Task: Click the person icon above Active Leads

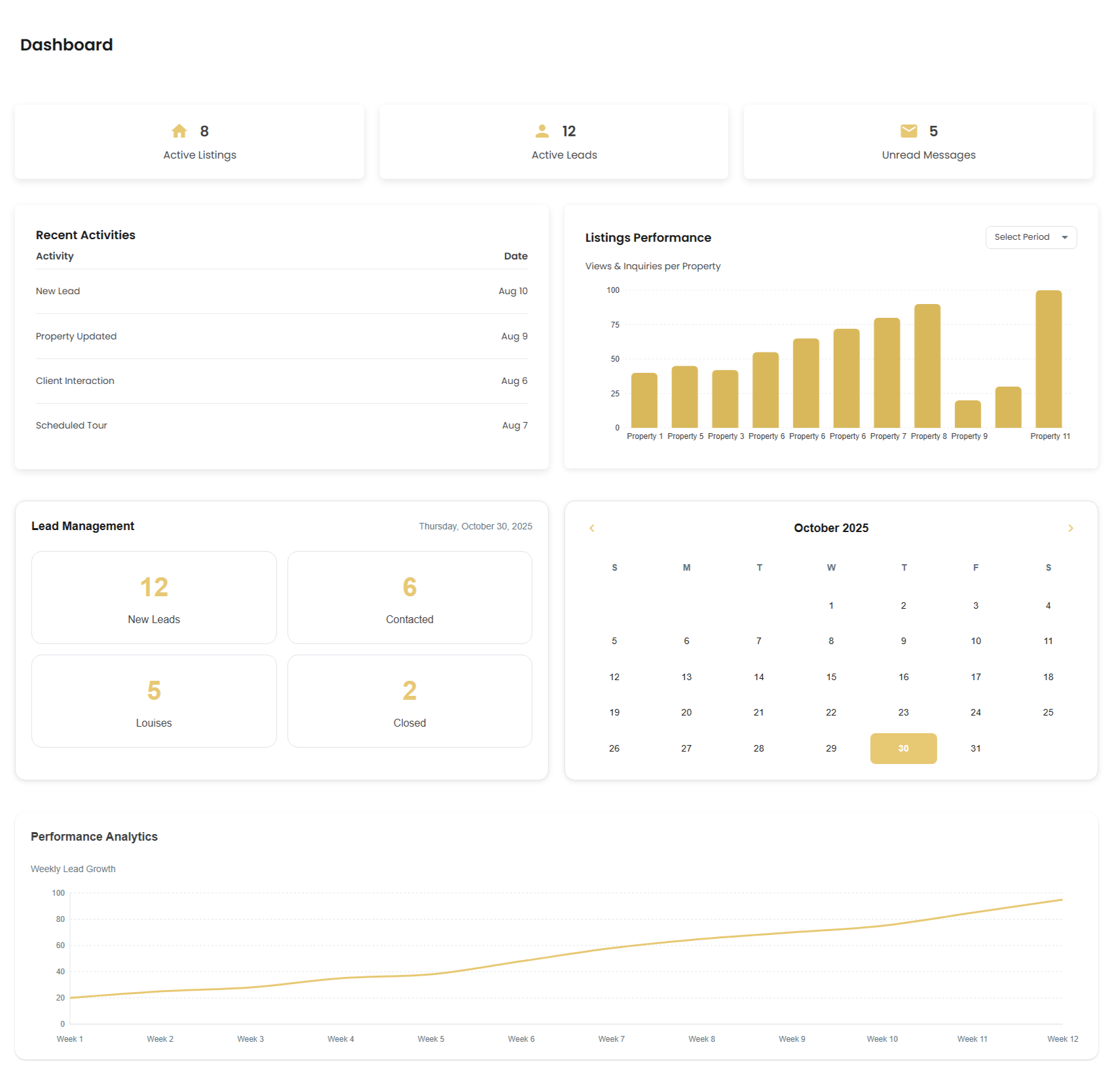Action: tap(541, 131)
